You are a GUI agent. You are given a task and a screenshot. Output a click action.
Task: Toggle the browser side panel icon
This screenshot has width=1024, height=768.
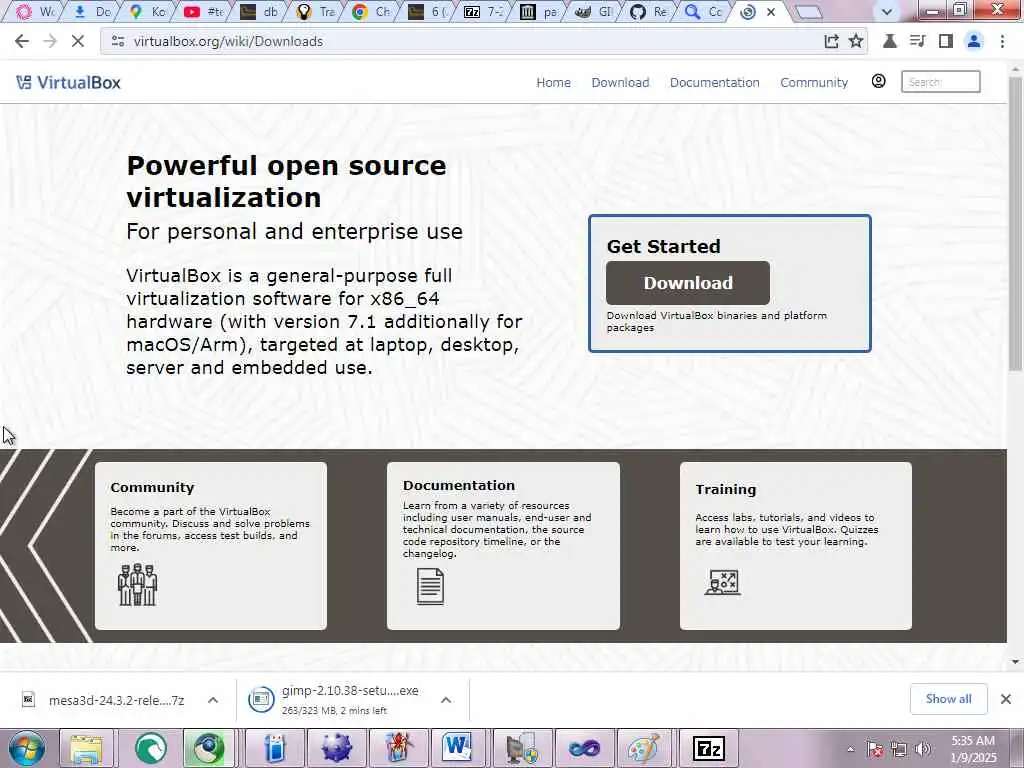(946, 41)
